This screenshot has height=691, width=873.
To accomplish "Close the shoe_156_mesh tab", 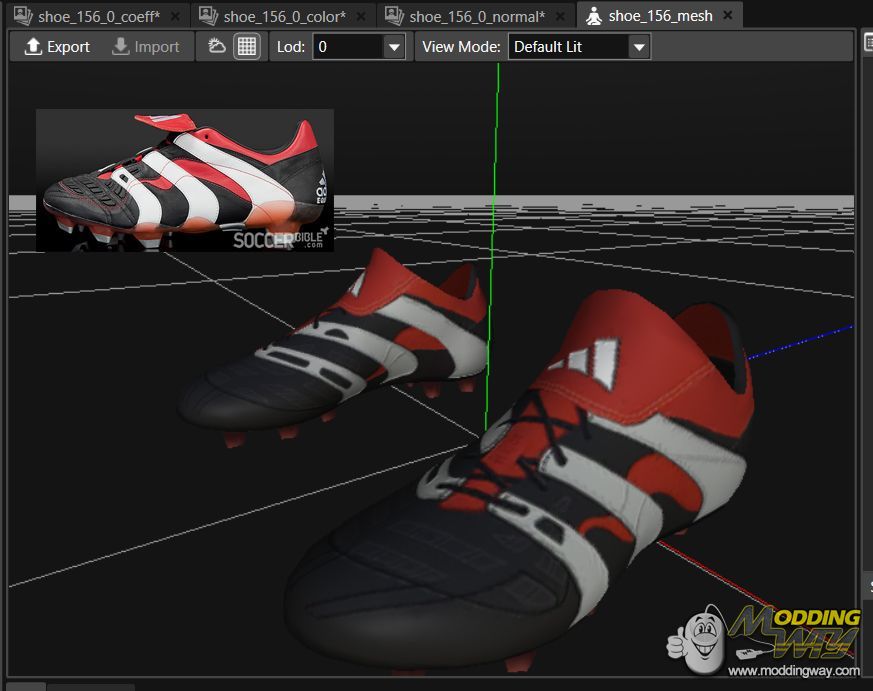I will click(727, 16).
